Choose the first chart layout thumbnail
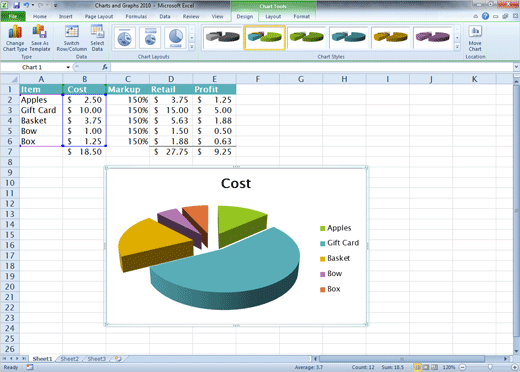The image size is (520, 372). 125,38
